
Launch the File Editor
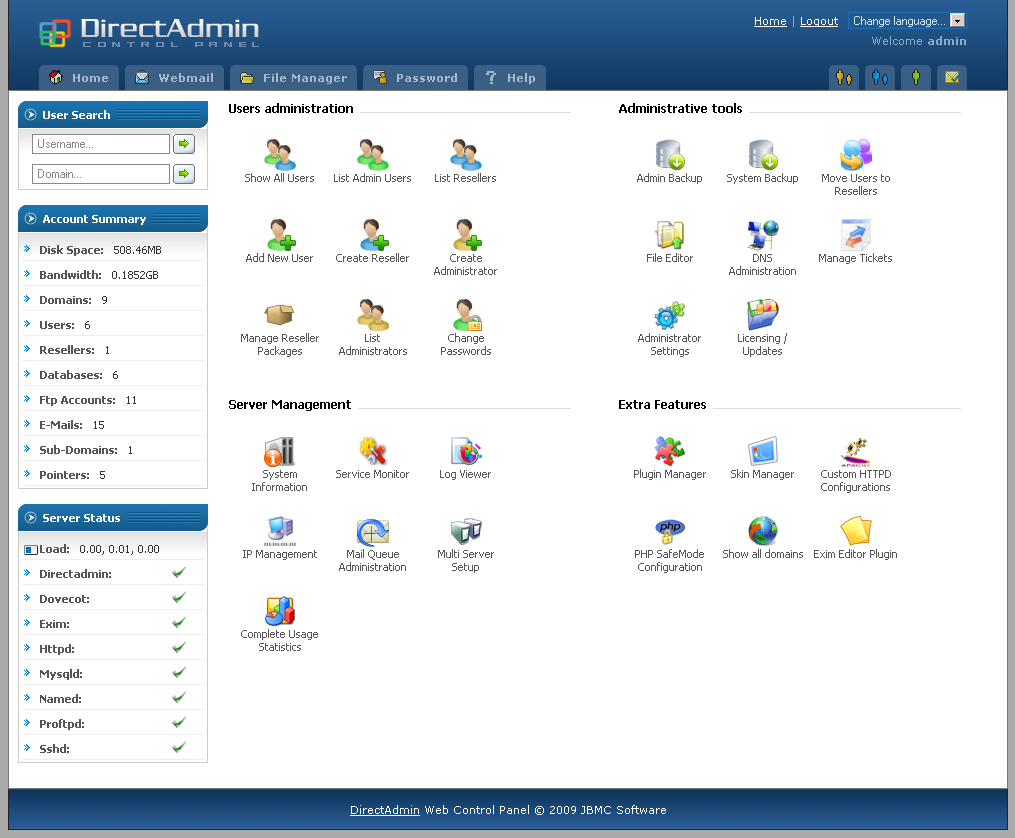pos(669,241)
